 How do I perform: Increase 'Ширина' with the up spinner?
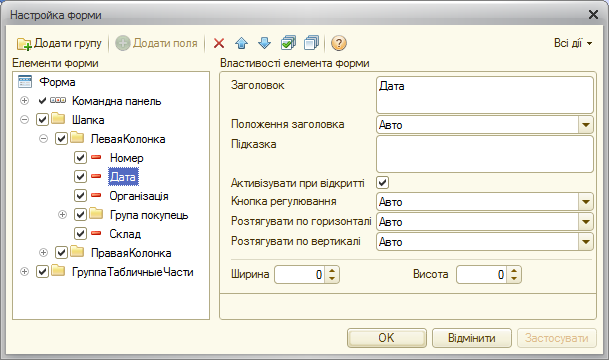pos(332,270)
